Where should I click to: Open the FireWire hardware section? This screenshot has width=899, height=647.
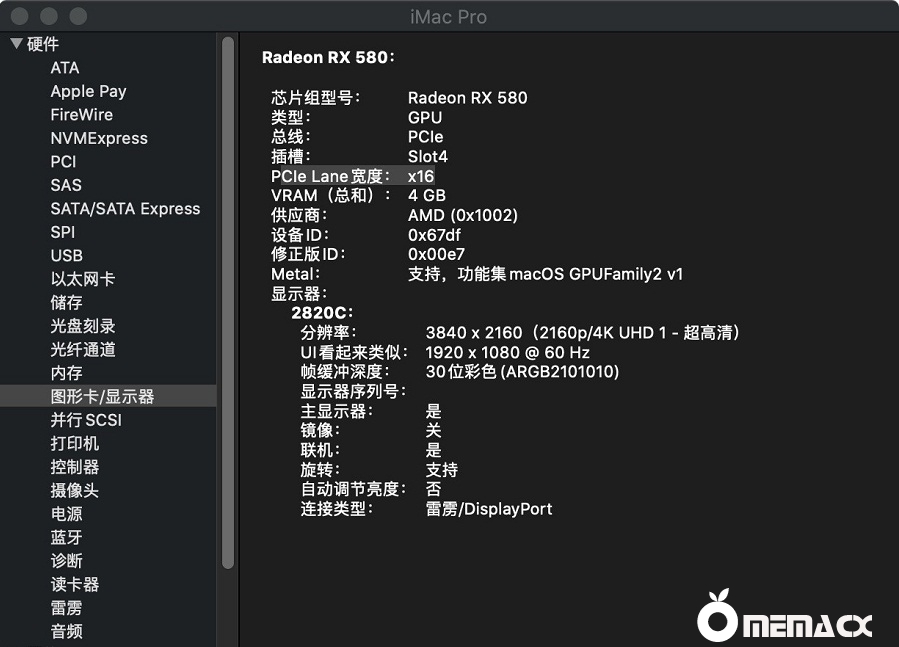pos(81,115)
